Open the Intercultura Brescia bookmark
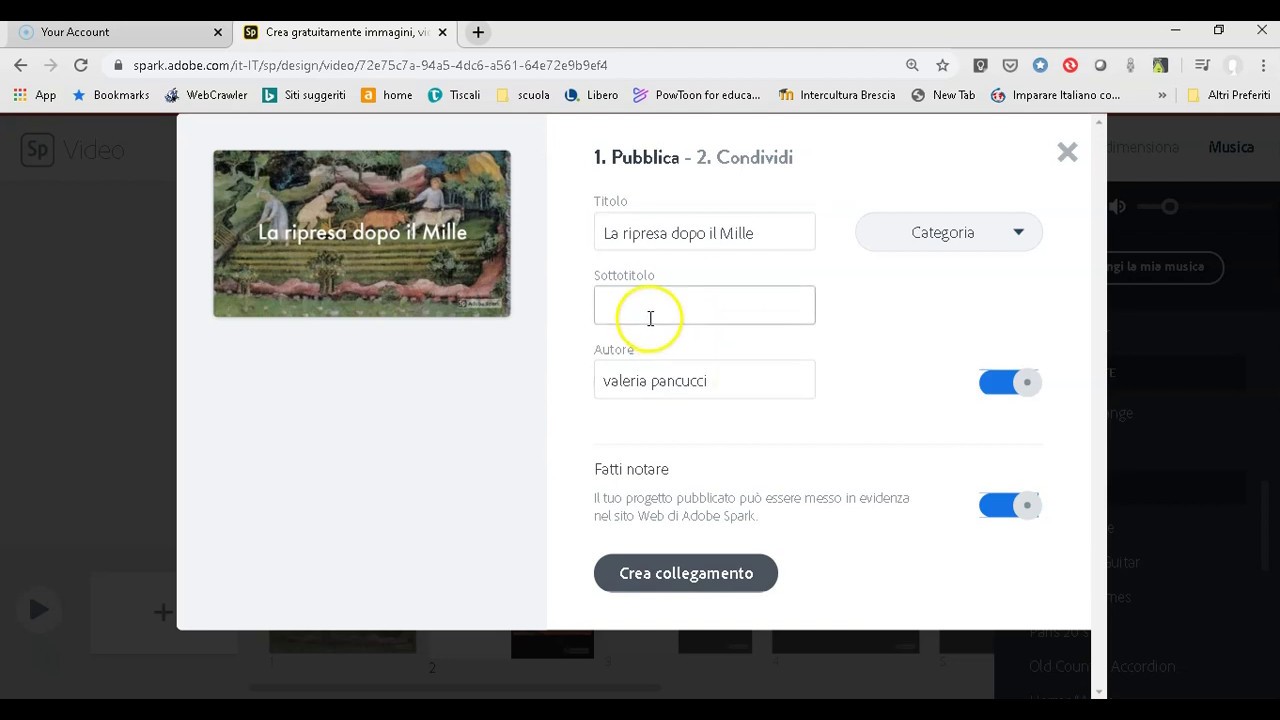Viewport: 1280px width, 720px height. point(837,95)
